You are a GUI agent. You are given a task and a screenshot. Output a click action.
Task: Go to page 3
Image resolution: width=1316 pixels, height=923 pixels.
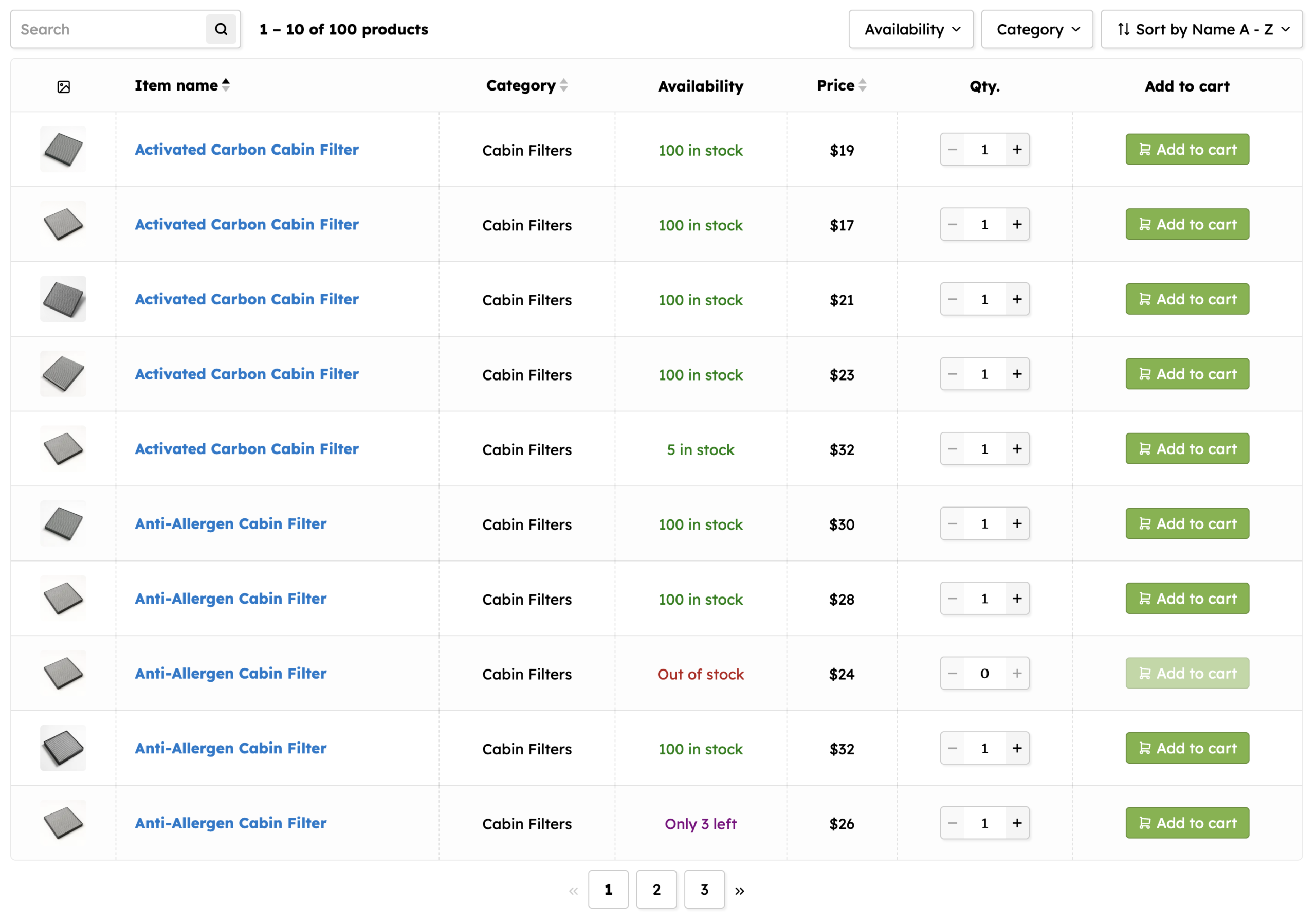tap(704, 889)
